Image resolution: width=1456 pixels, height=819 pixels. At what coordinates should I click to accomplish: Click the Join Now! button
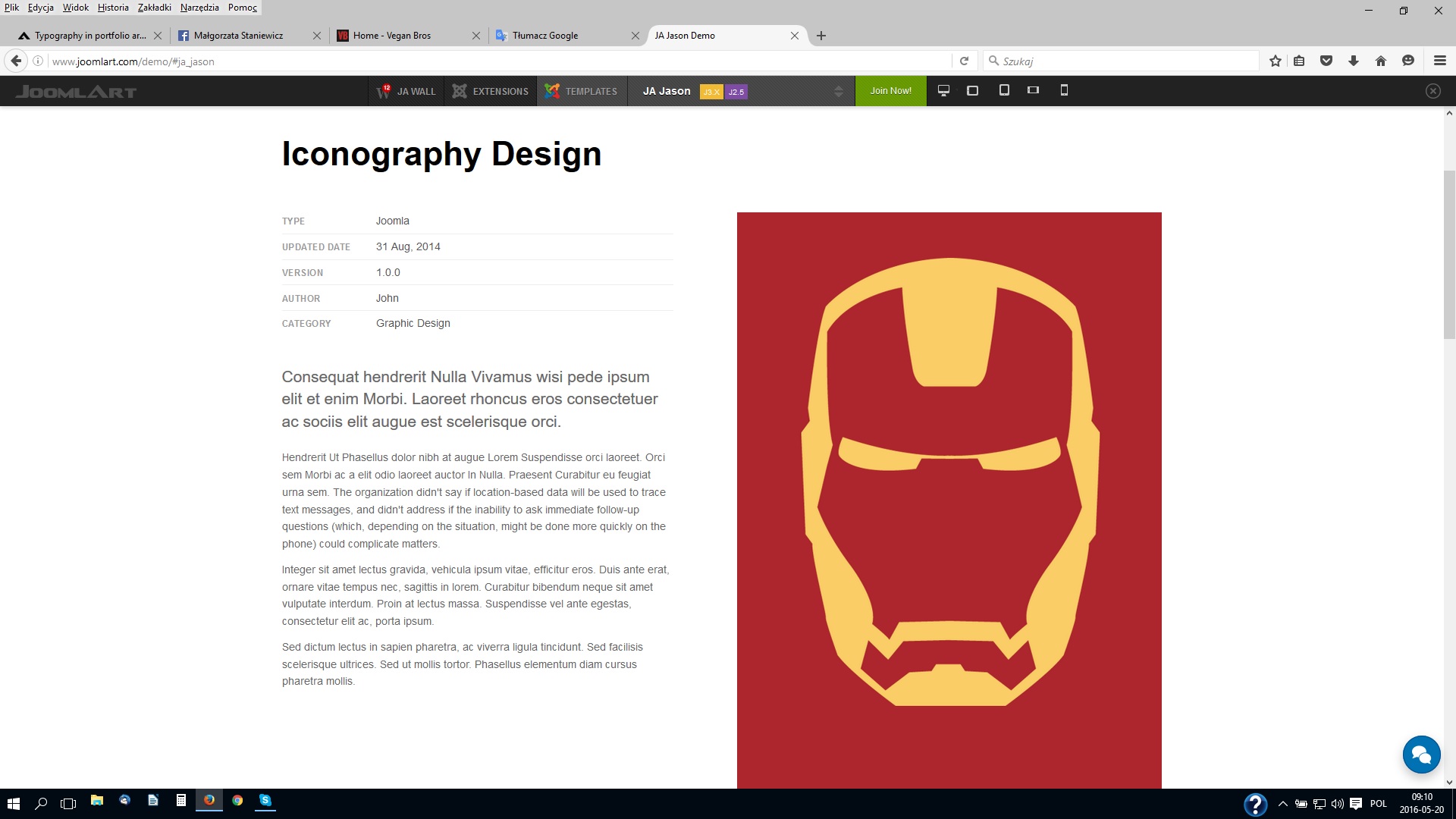890,91
